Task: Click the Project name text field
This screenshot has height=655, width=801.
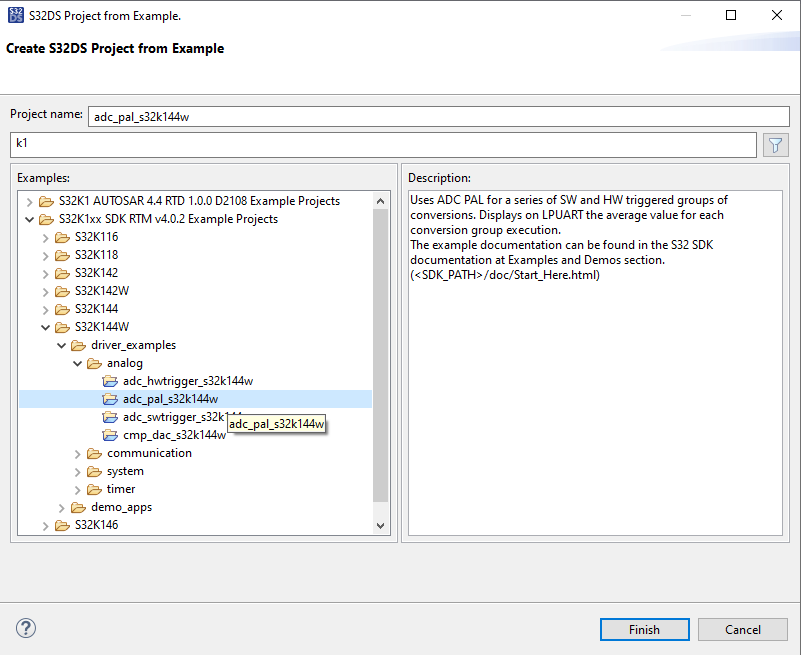Action: point(438,116)
